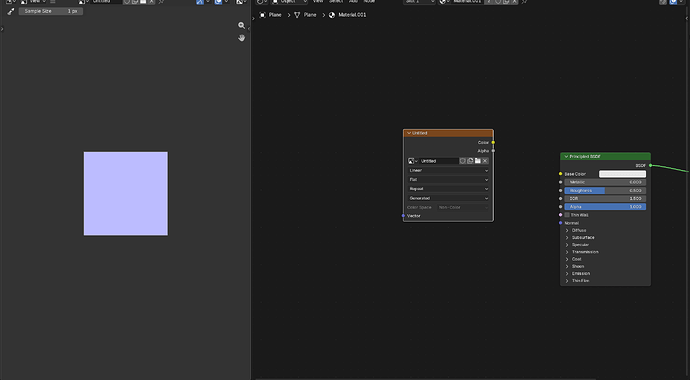Image resolution: width=690 pixels, height=380 pixels.
Task: Open the image editor left toolbar arrow
Action: [x=2, y=29]
